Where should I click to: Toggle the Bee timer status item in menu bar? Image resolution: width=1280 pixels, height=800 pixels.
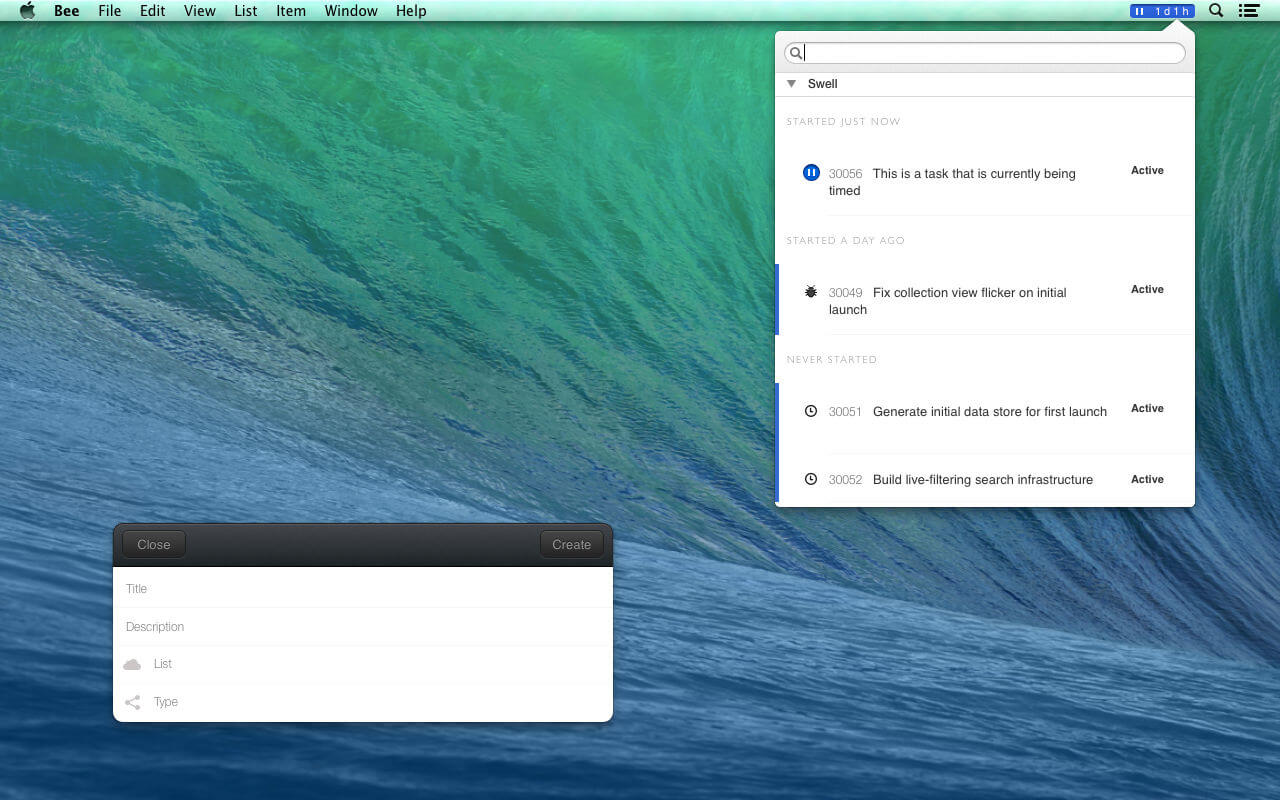[1162, 11]
